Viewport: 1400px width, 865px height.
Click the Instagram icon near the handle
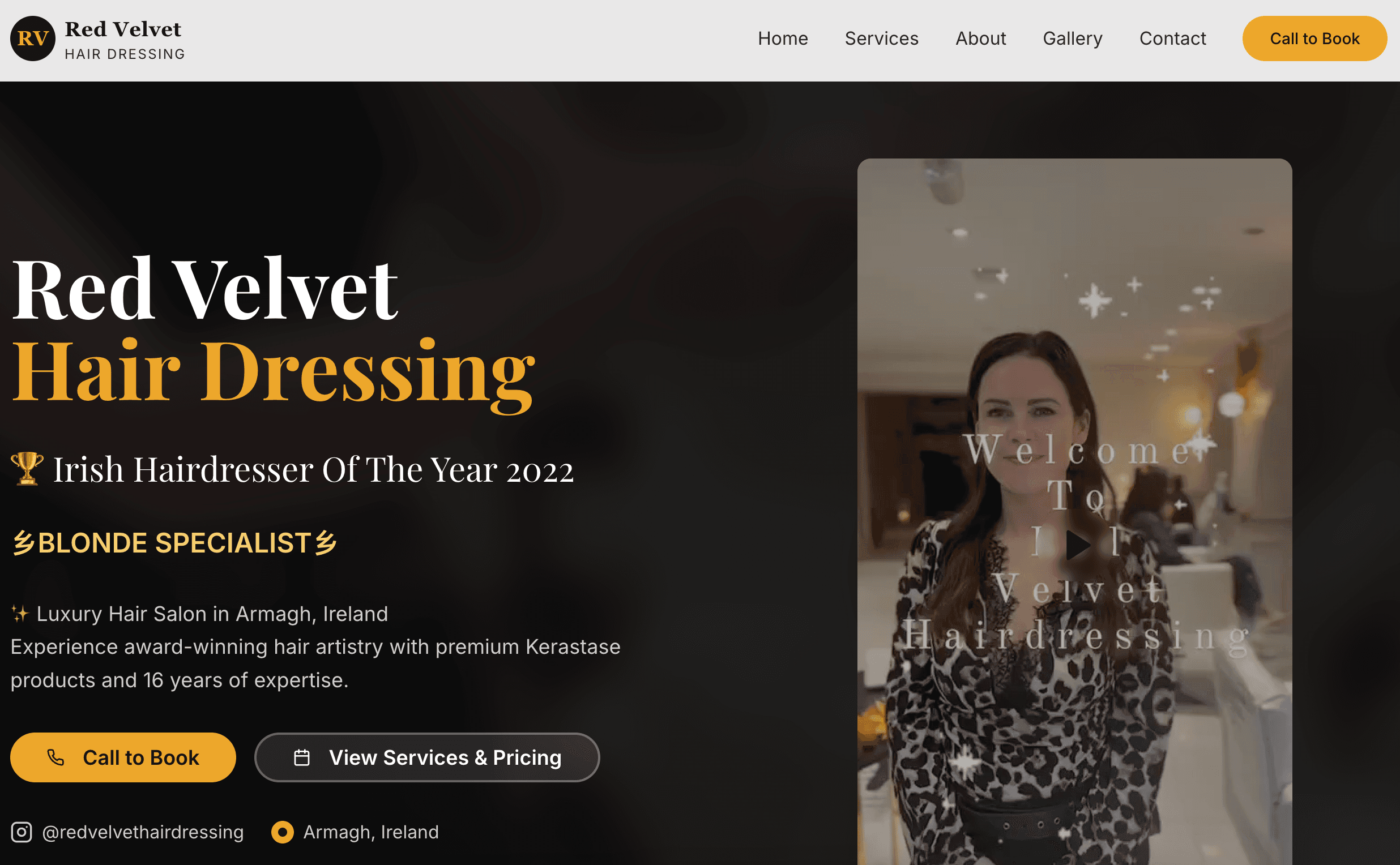click(x=22, y=832)
